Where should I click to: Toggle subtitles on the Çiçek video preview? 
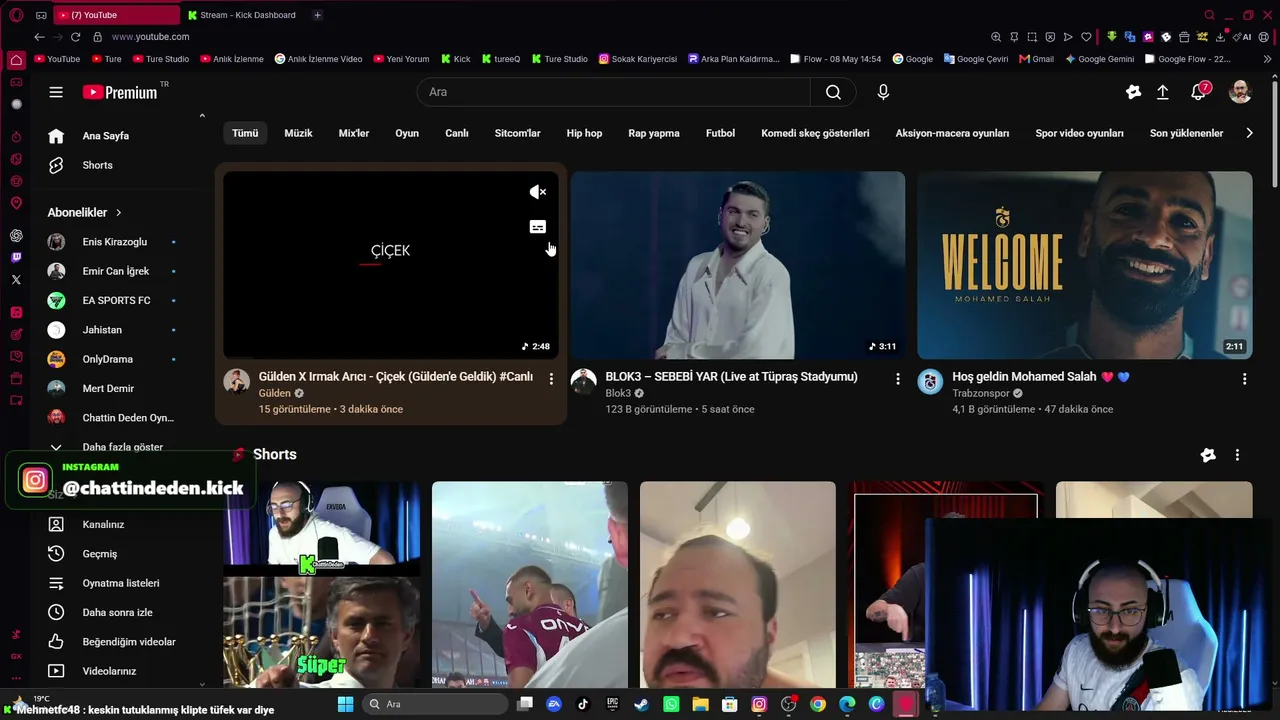(x=538, y=227)
